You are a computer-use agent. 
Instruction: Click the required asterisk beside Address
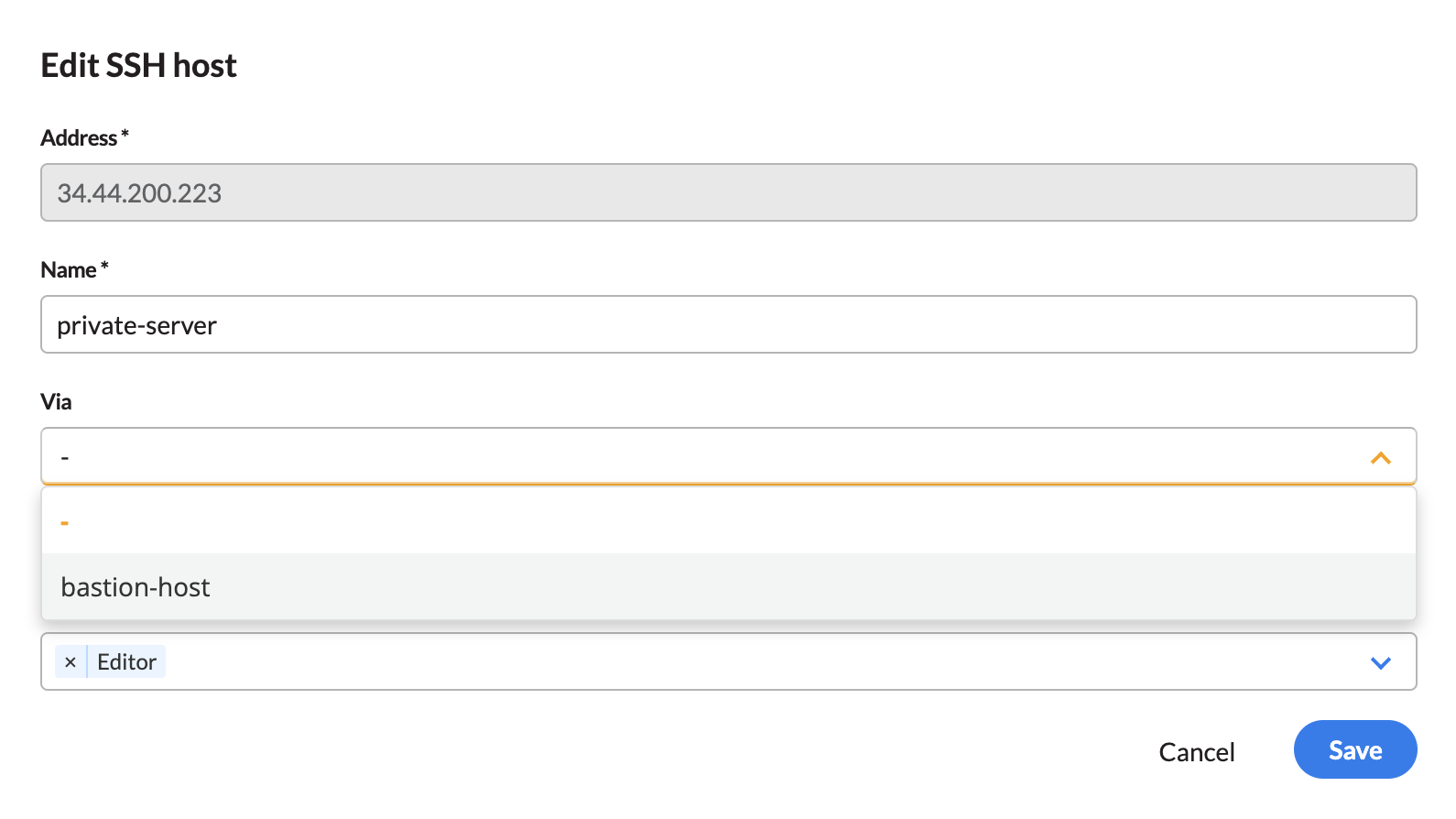point(125,136)
